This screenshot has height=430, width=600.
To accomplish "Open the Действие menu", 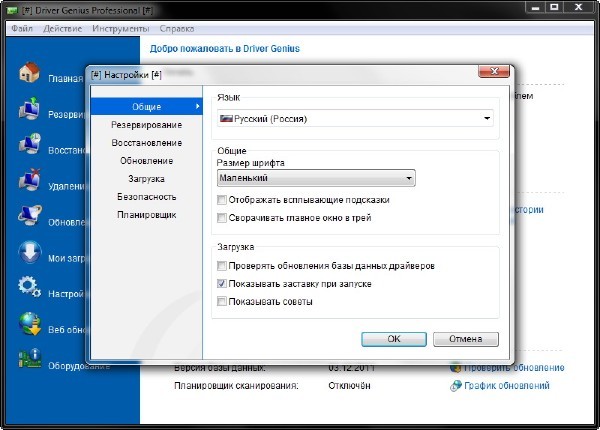I will [x=62, y=29].
